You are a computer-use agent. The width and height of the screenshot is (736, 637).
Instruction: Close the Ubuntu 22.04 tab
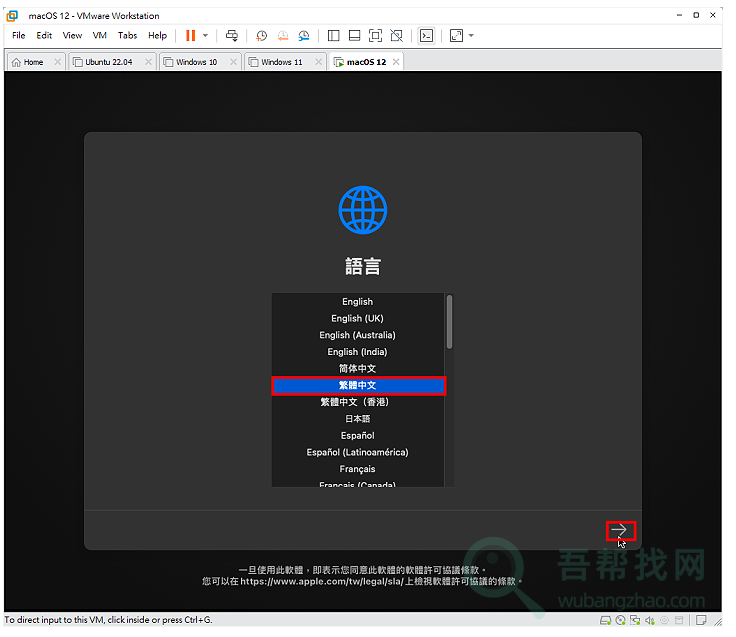click(x=148, y=62)
